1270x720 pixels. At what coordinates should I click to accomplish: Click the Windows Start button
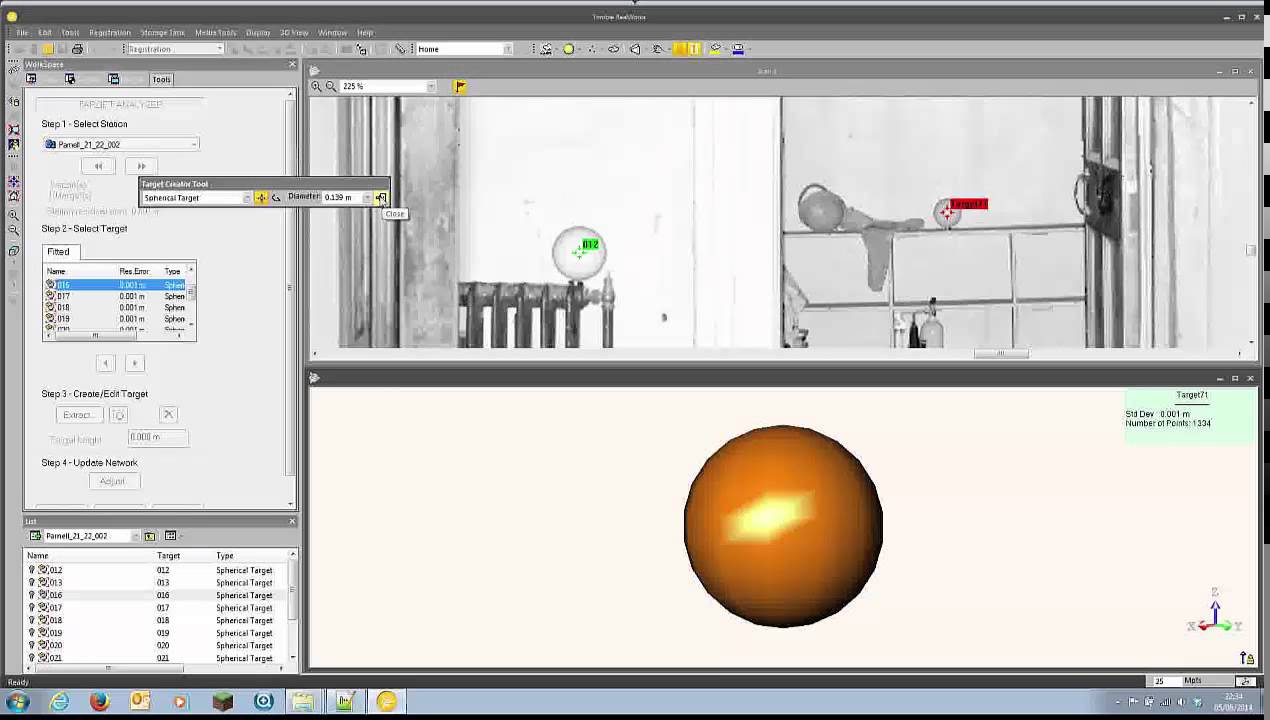coord(17,702)
